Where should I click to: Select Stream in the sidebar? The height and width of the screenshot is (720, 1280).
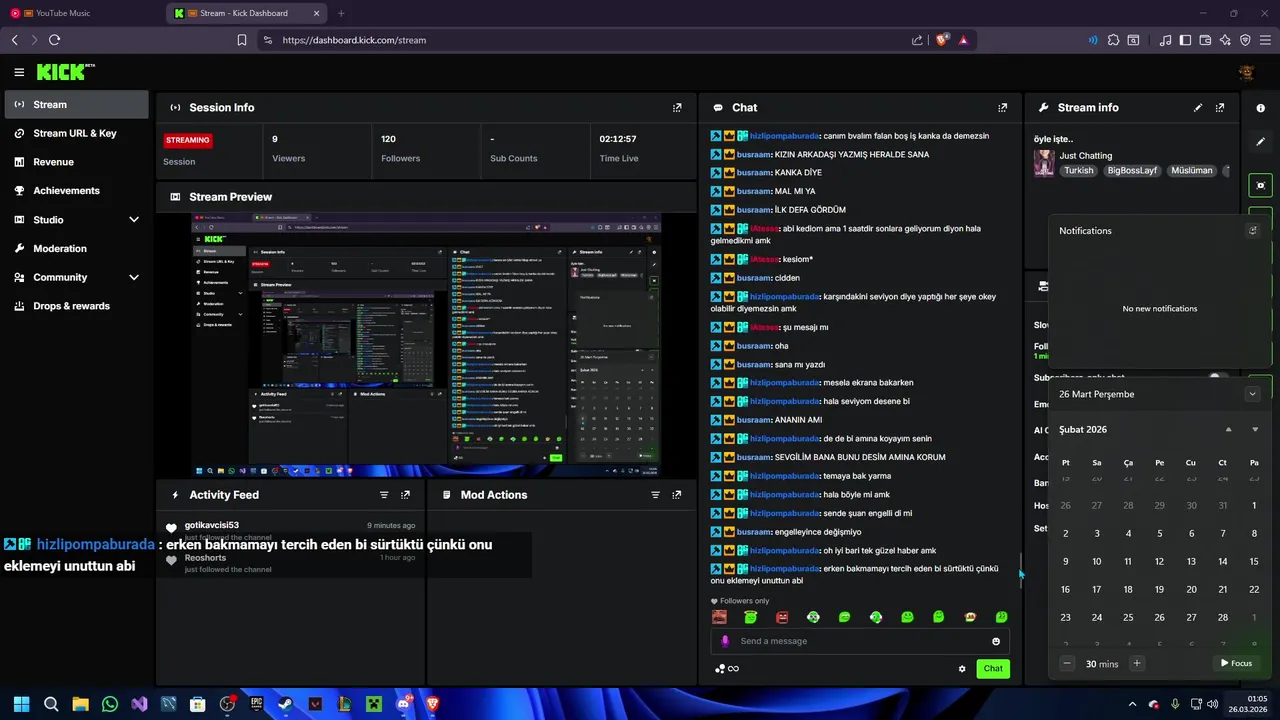76,104
